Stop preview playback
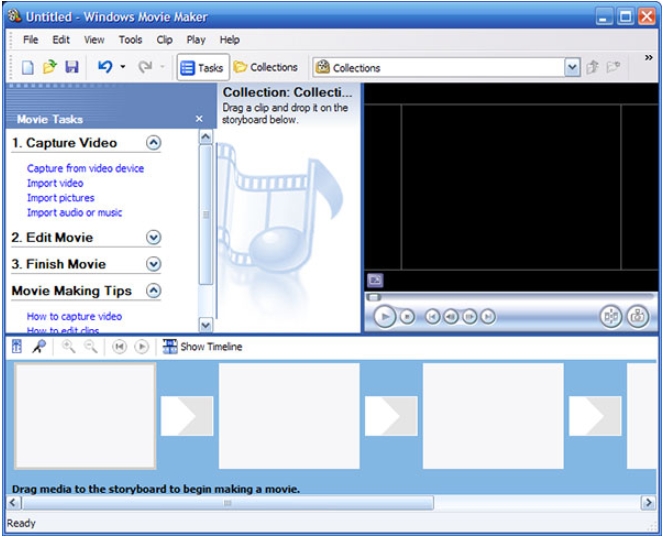The height and width of the screenshot is (537, 663). 407,316
